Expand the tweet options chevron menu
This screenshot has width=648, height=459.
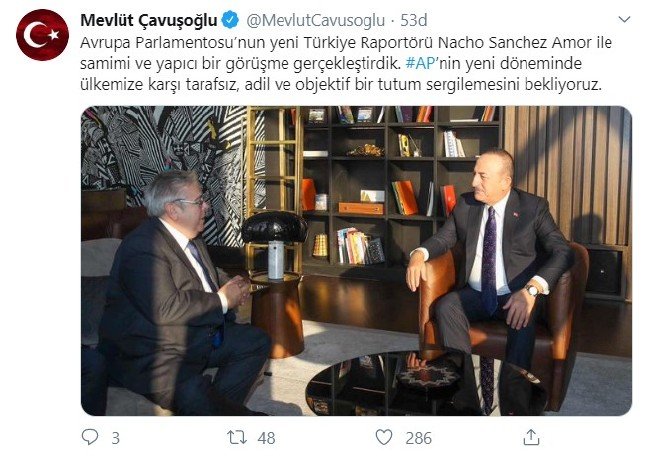[624, 19]
